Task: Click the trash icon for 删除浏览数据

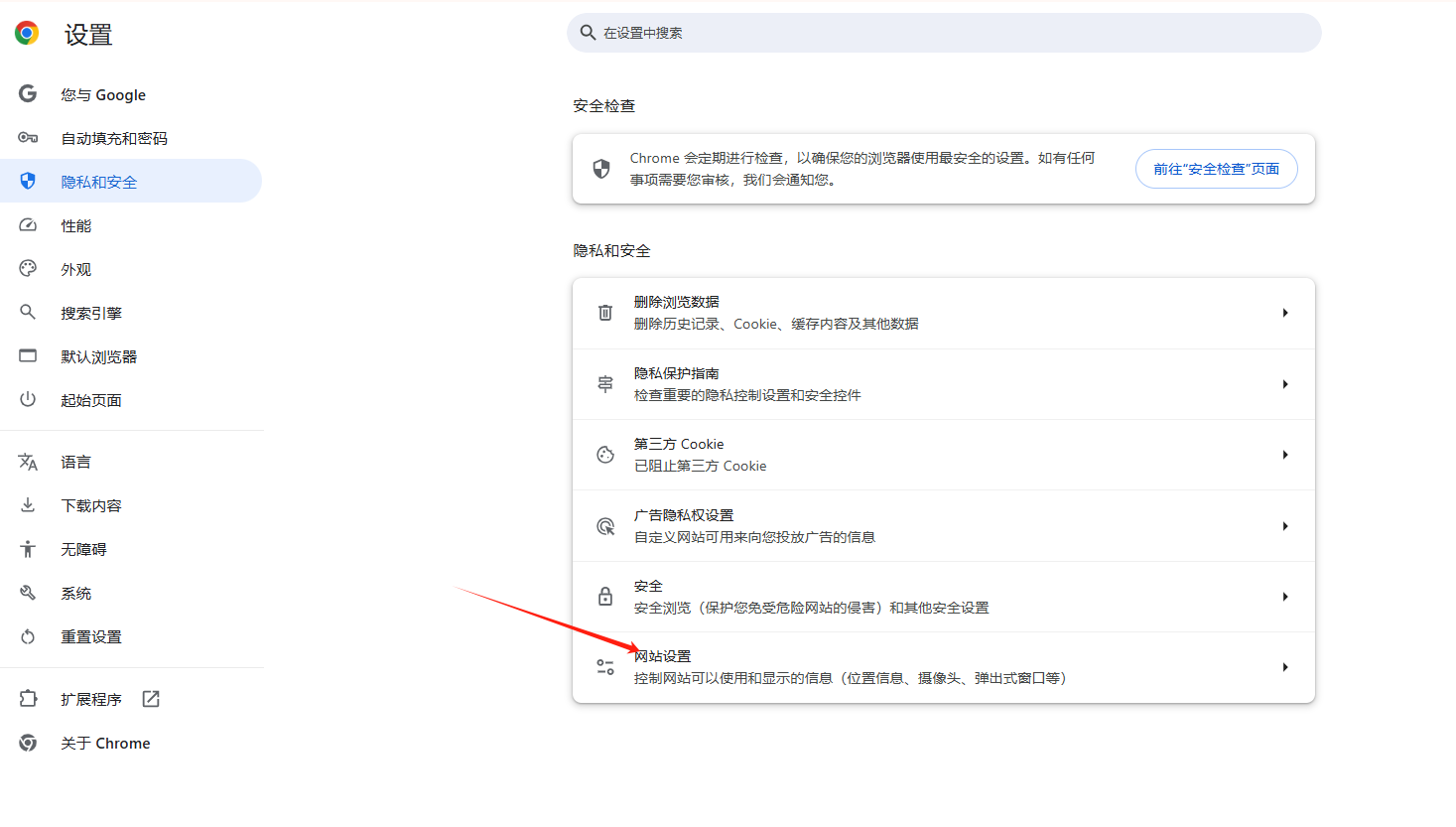Action: tap(605, 313)
